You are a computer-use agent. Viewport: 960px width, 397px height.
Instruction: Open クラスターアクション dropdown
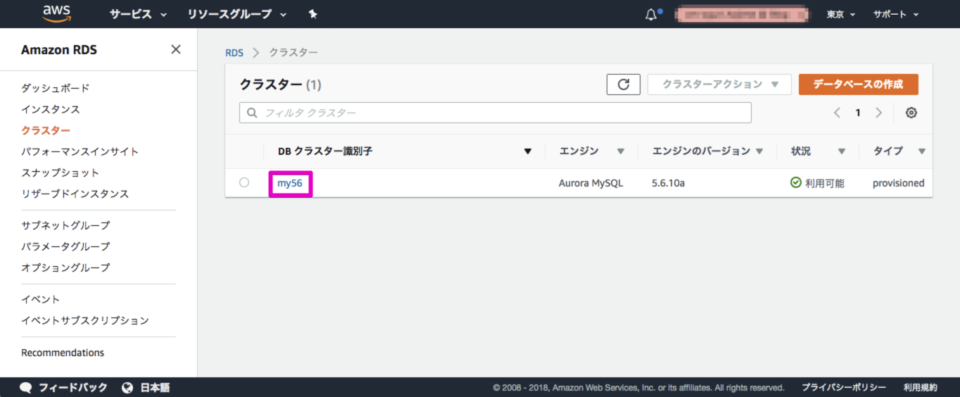[719, 85]
